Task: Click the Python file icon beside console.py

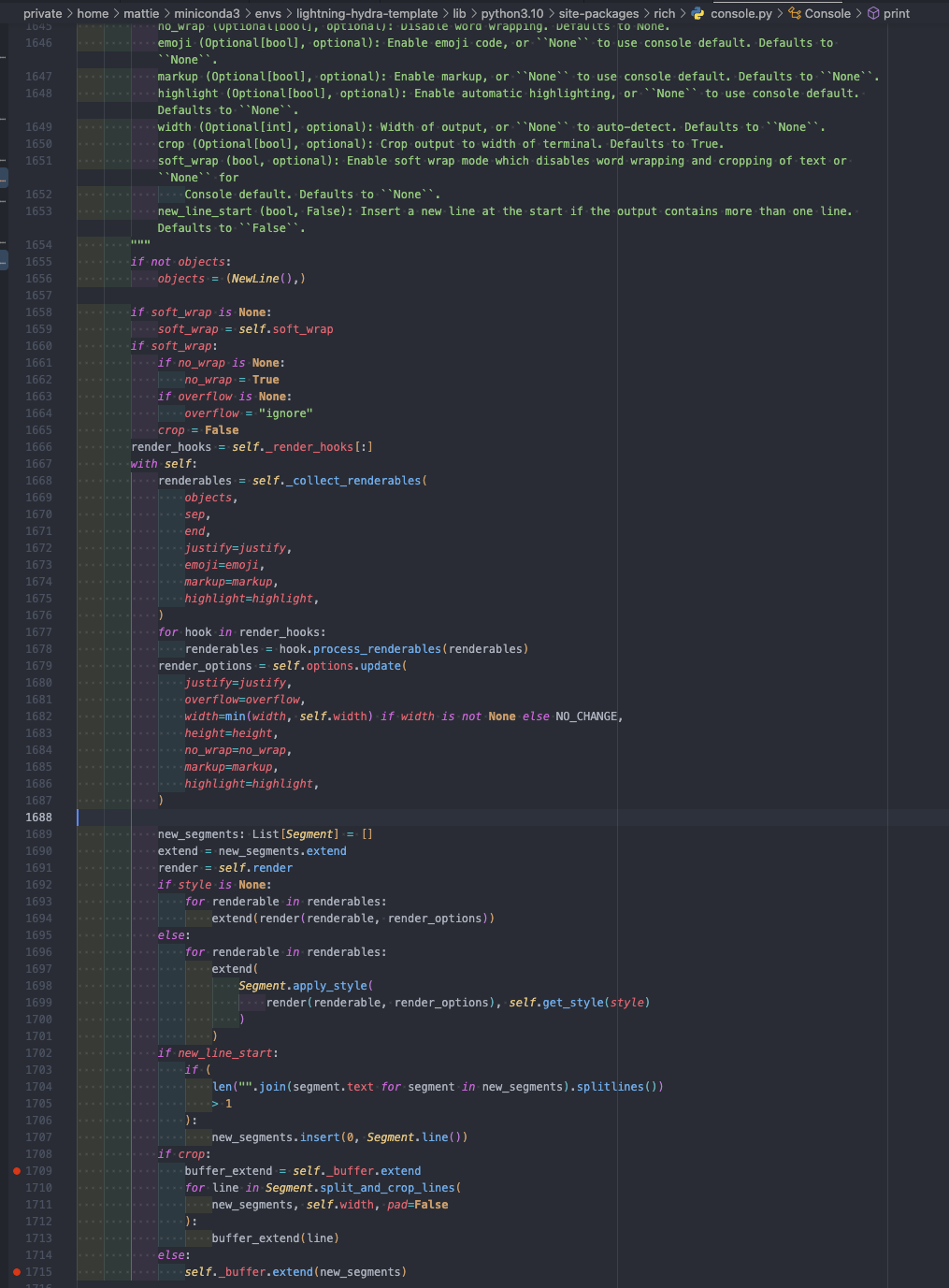Action: [696, 14]
